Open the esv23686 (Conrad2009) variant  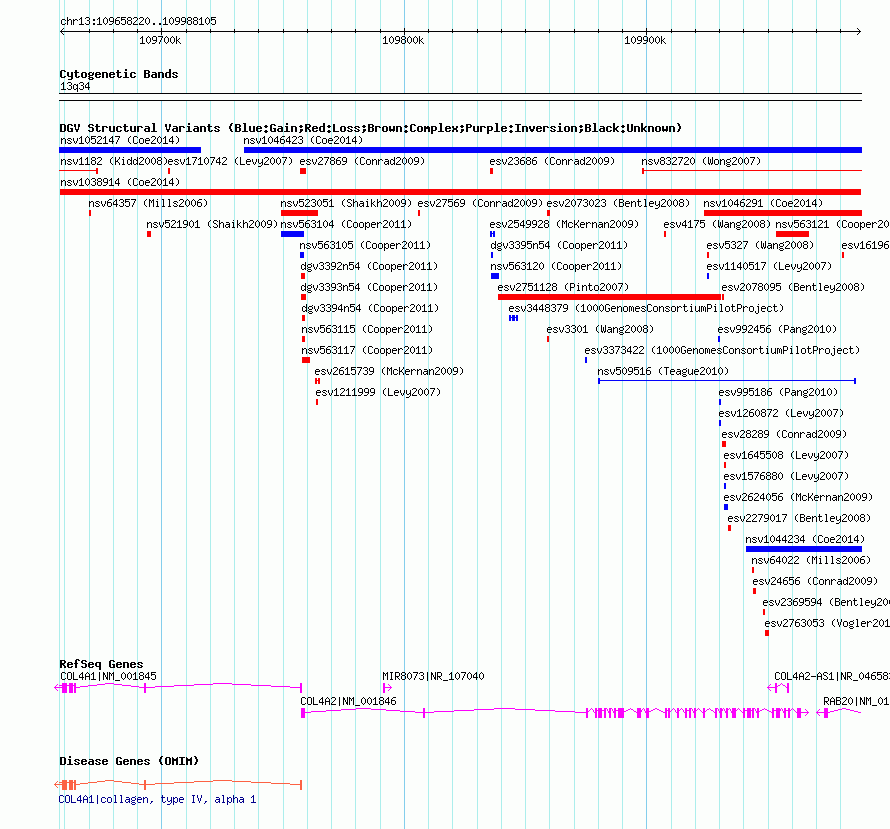tap(552, 161)
